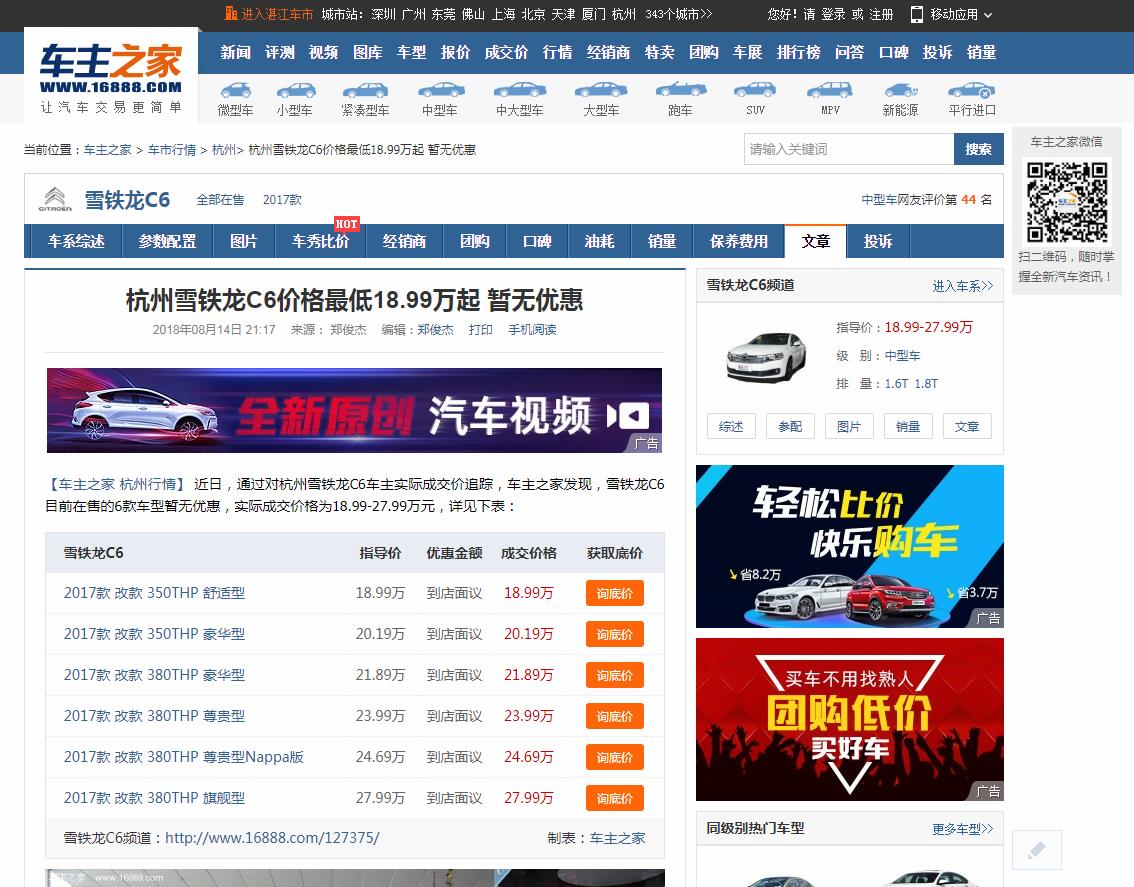Open 2017款 改款 350THP 豪华型 link
Screen dimensions: 1134x887
click(154, 634)
